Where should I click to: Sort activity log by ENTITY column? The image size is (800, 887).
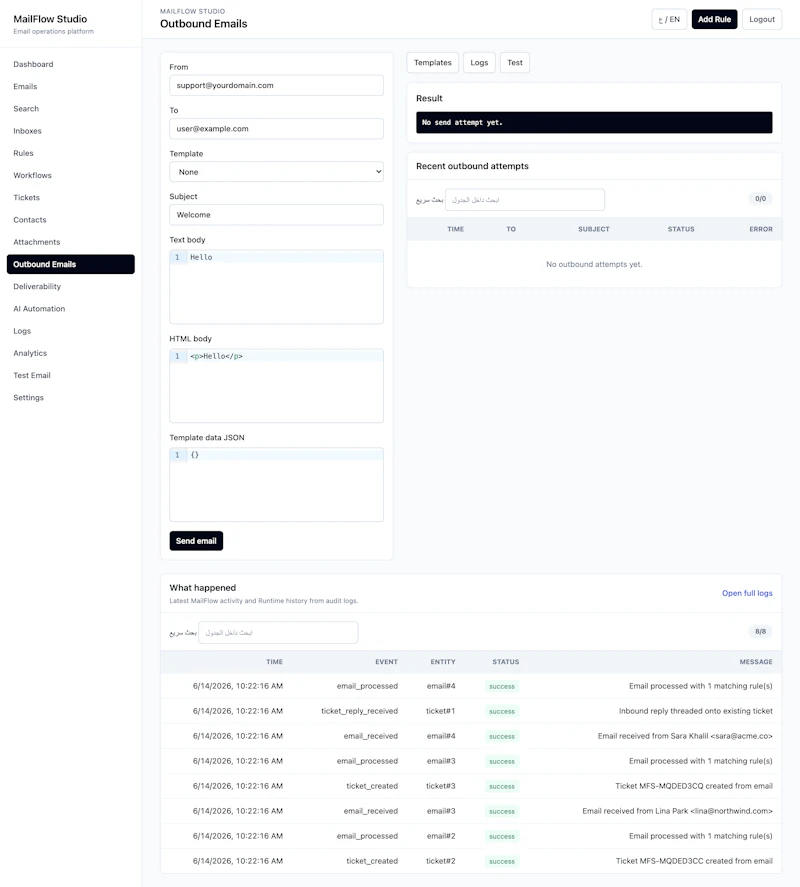[443, 662]
